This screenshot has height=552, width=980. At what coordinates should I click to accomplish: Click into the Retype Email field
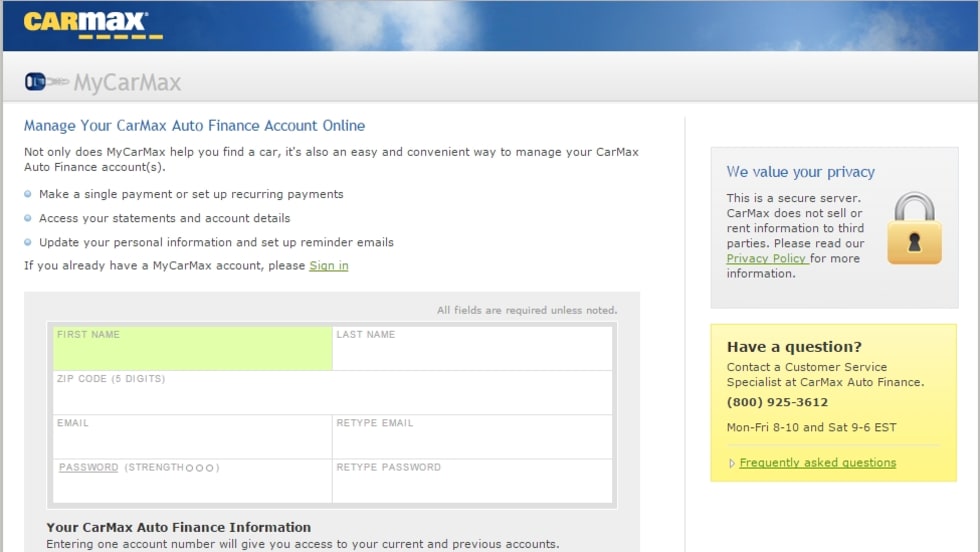point(472,441)
